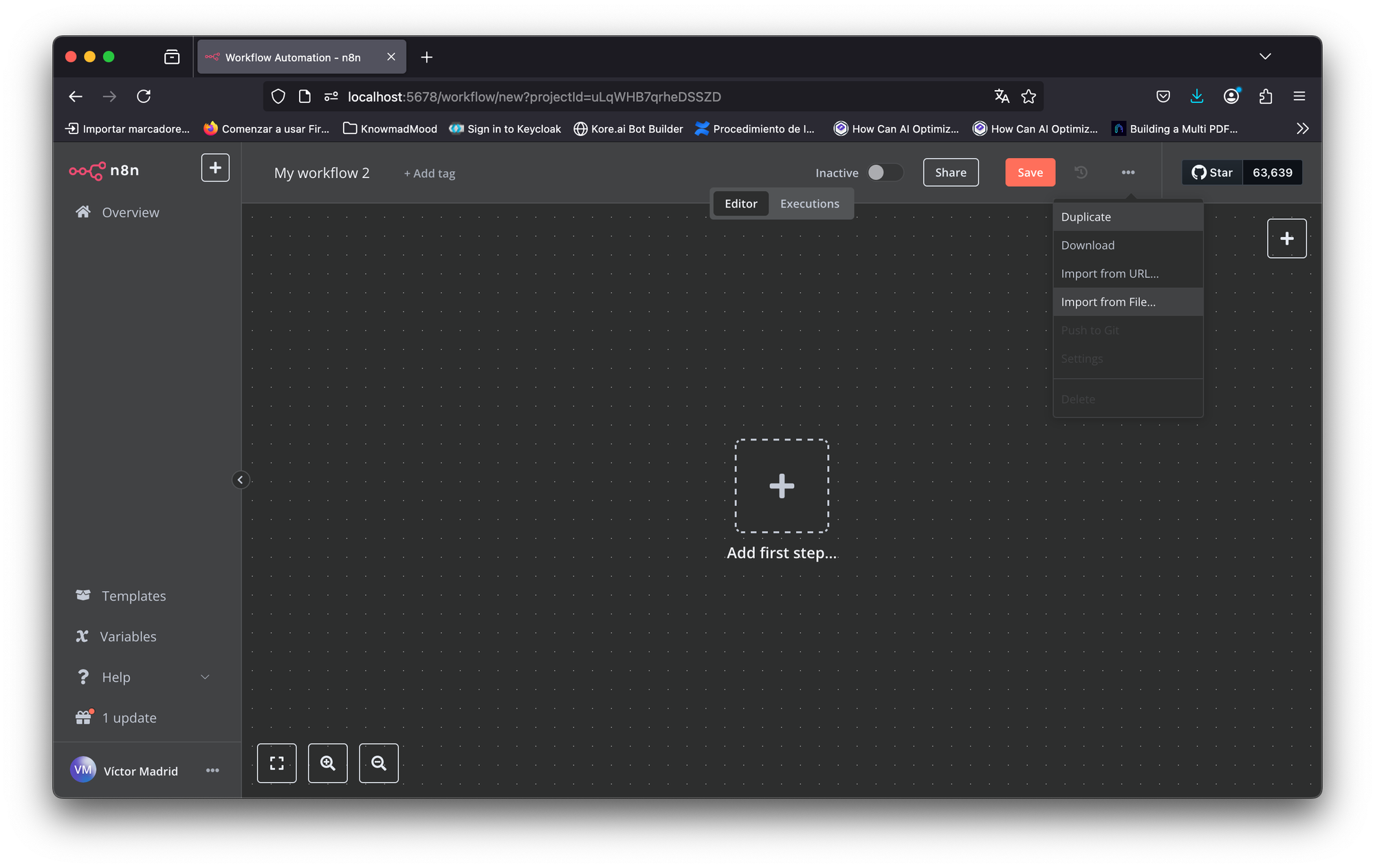This screenshot has width=1375, height=868.
Task: Switch to the Editor tab
Action: coord(740,203)
